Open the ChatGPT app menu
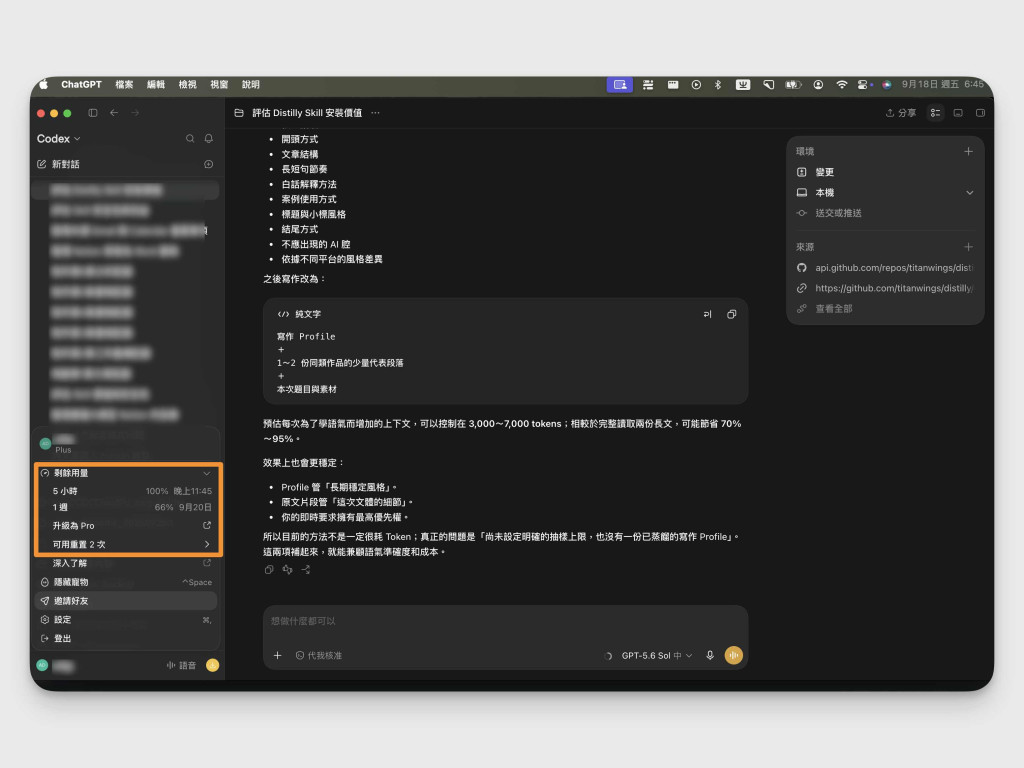Screen dimensions: 1024x768 (x=81, y=85)
